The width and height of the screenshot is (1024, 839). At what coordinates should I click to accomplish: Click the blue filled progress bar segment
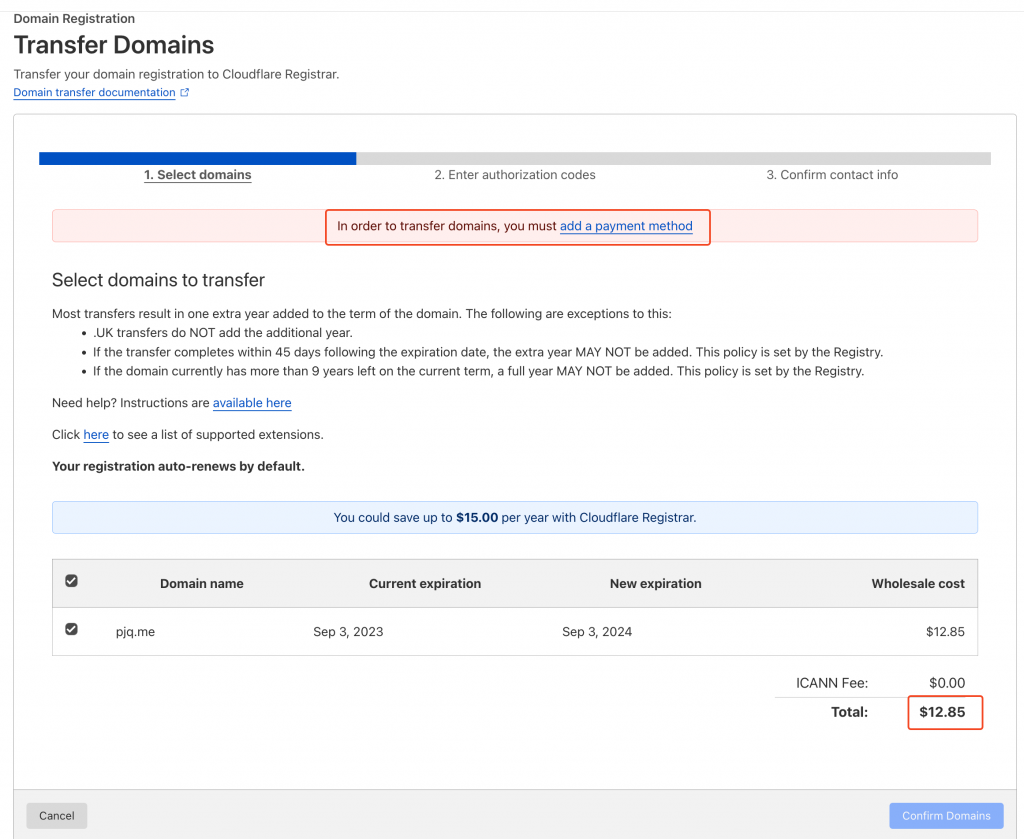tap(197, 158)
